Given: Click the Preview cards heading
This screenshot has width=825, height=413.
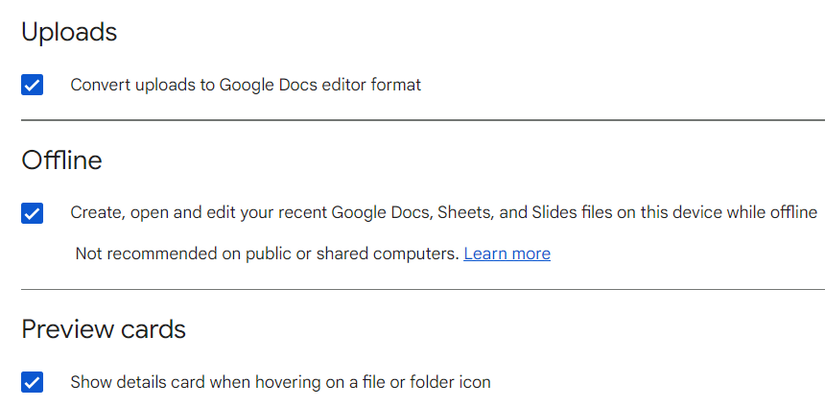Looking at the screenshot, I should coord(104,329).
